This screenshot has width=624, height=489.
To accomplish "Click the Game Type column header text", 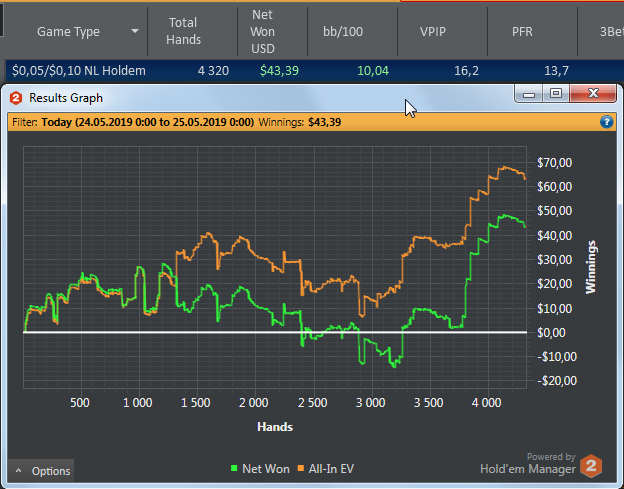I will point(68,31).
